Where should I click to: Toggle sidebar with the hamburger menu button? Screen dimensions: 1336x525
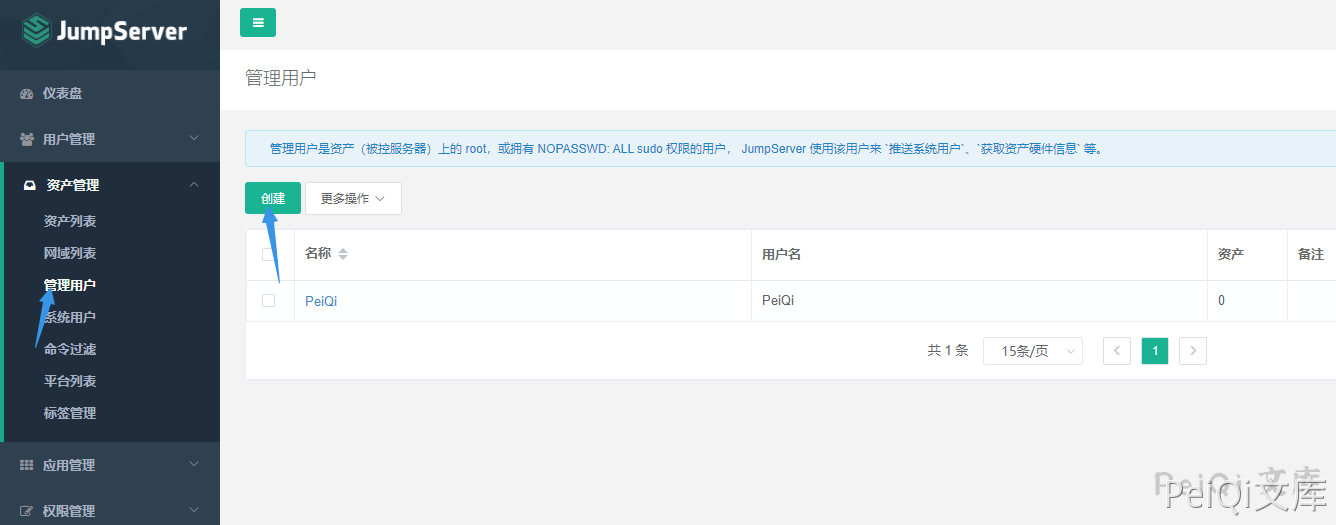point(258,22)
